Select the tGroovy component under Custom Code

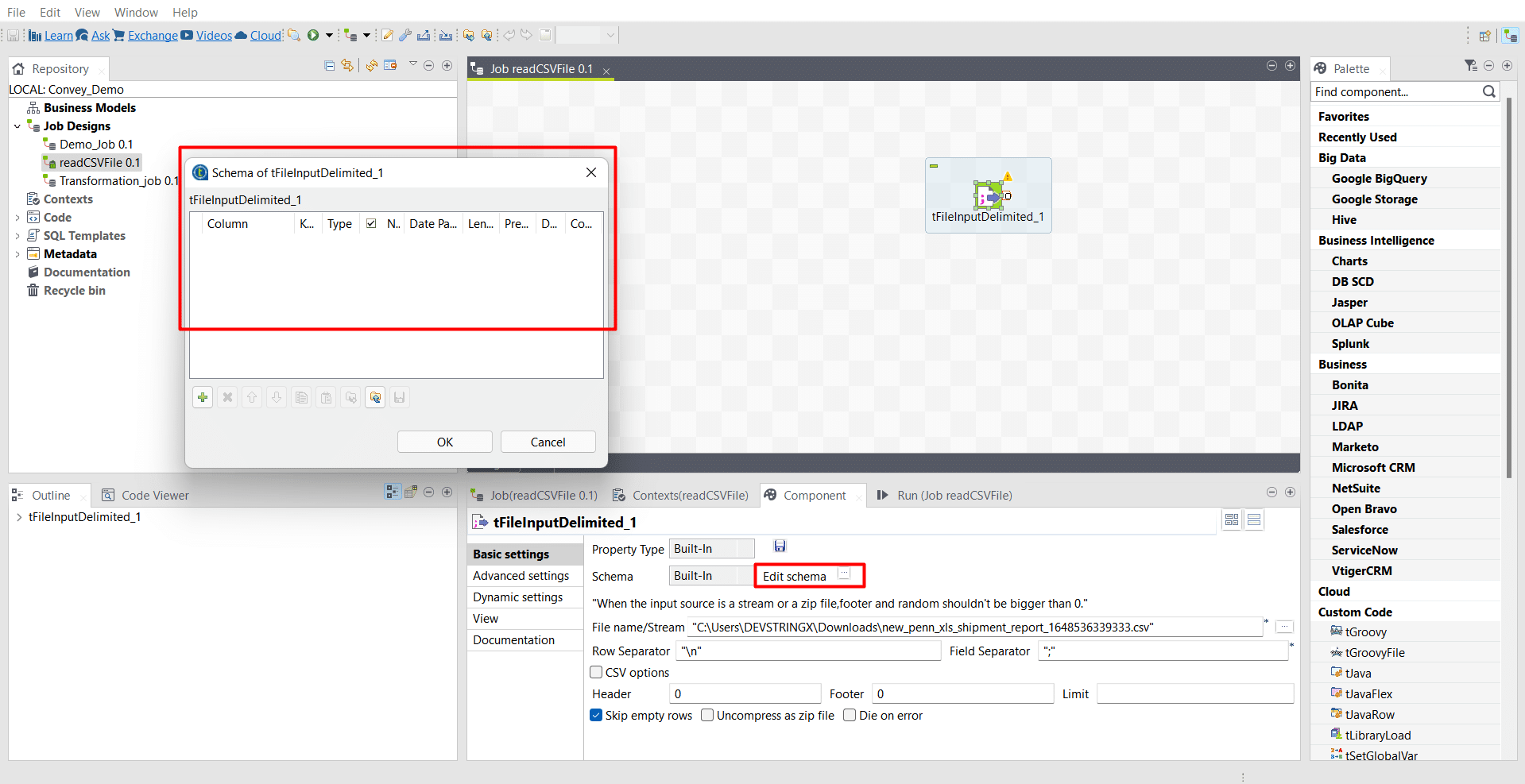pos(1365,631)
